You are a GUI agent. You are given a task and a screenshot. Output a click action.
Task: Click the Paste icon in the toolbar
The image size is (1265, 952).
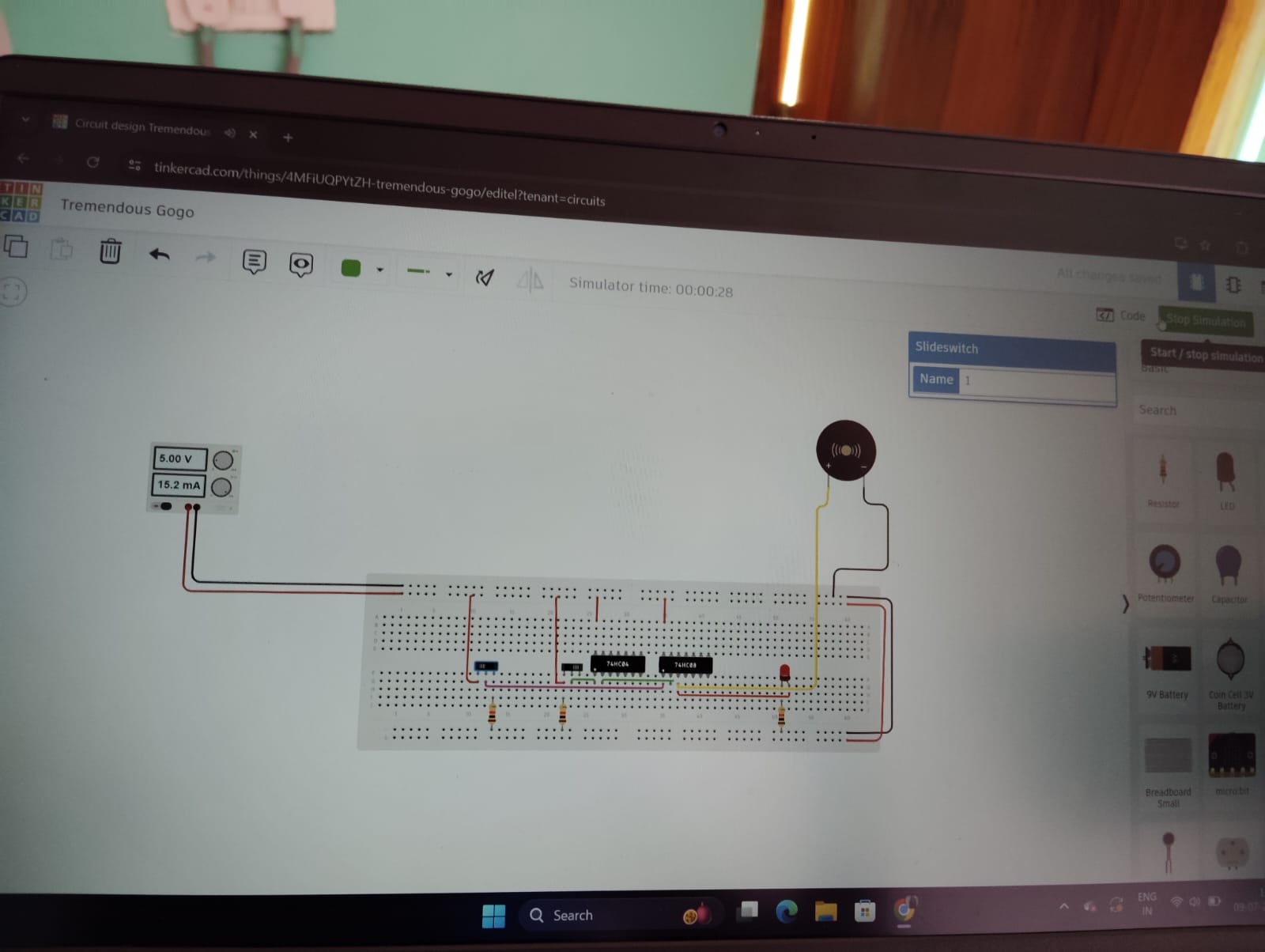[62, 249]
